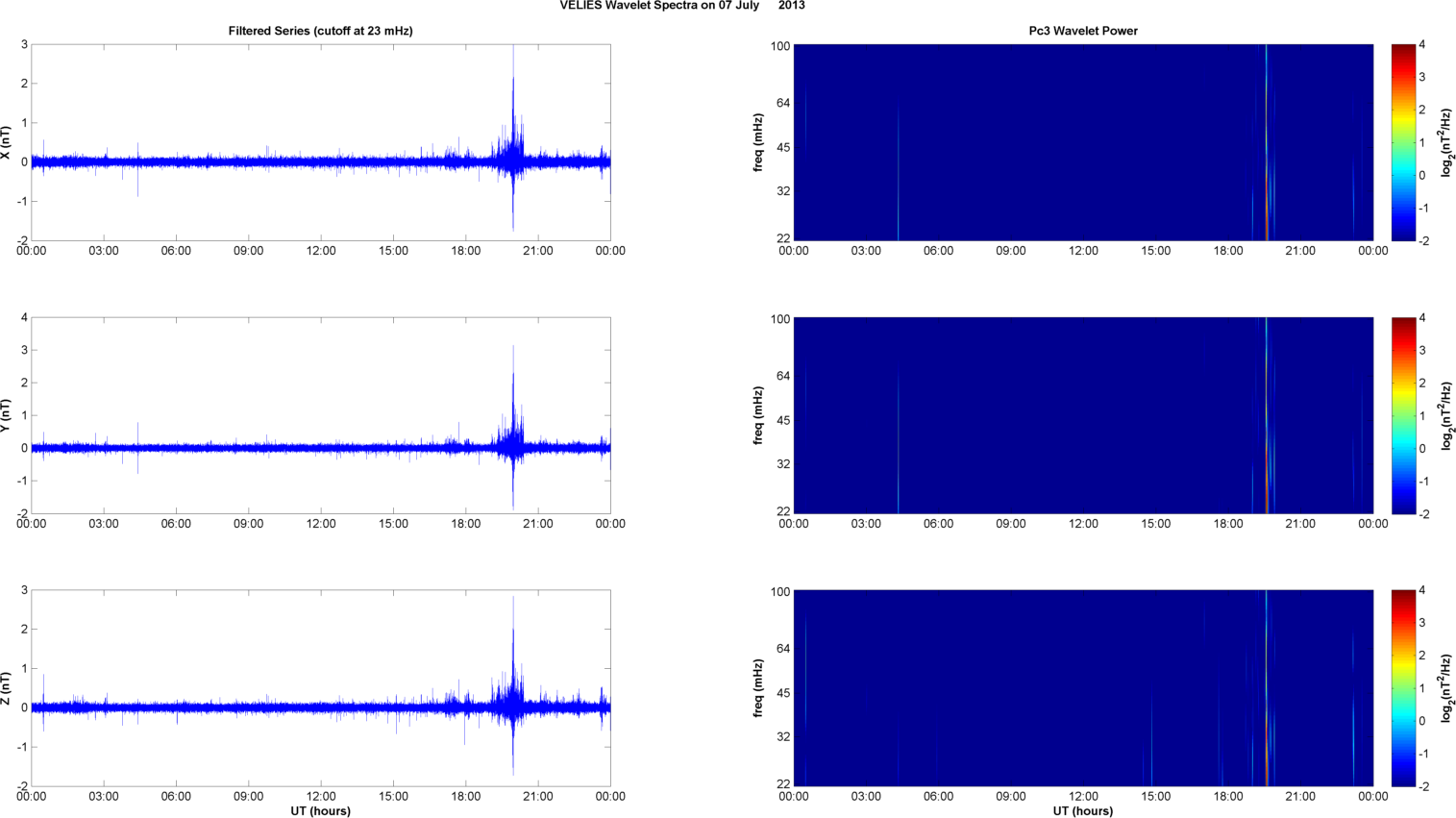
Task: Click the 'UT (hours)' label under bottom spectrogram
Action: (1083, 811)
